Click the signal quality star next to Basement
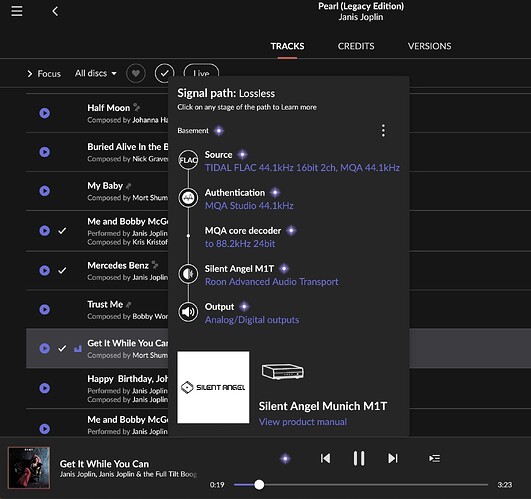The height and width of the screenshot is (499, 531). tap(219, 130)
